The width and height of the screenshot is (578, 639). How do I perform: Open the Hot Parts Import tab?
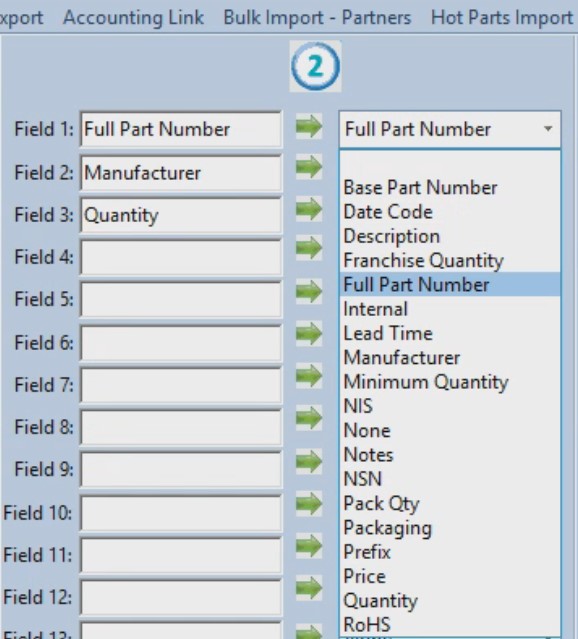(x=502, y=18)
